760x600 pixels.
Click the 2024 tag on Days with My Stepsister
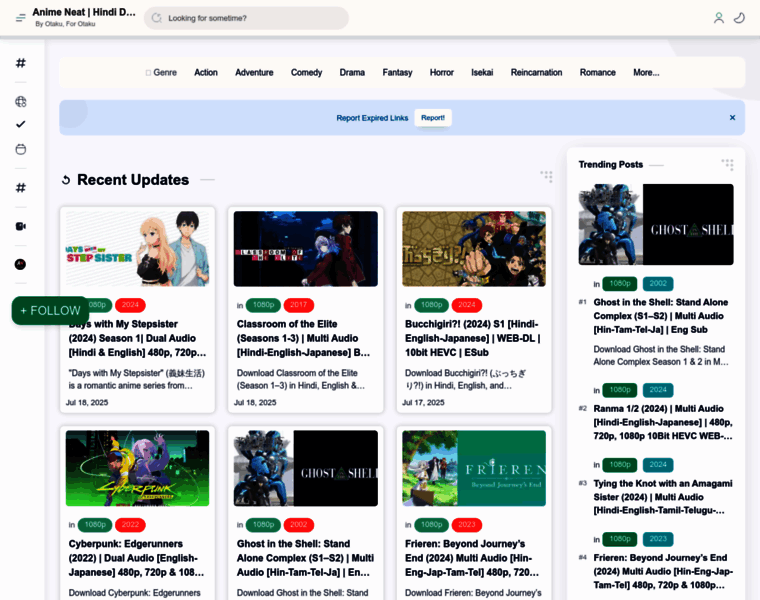130,305
